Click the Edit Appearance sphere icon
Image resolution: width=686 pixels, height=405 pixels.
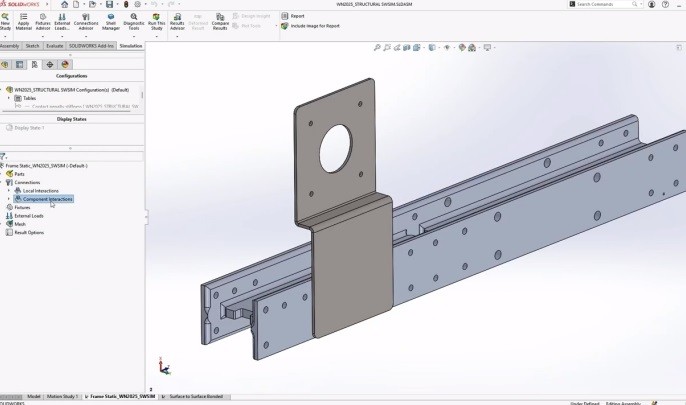pyautogui.click(x=462, y=47)
